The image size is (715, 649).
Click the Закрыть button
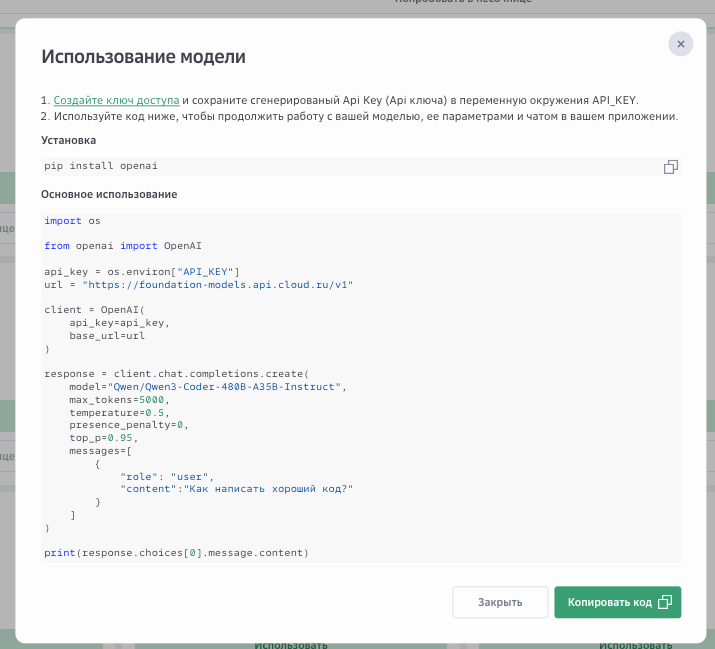click(x=500, y=602)
